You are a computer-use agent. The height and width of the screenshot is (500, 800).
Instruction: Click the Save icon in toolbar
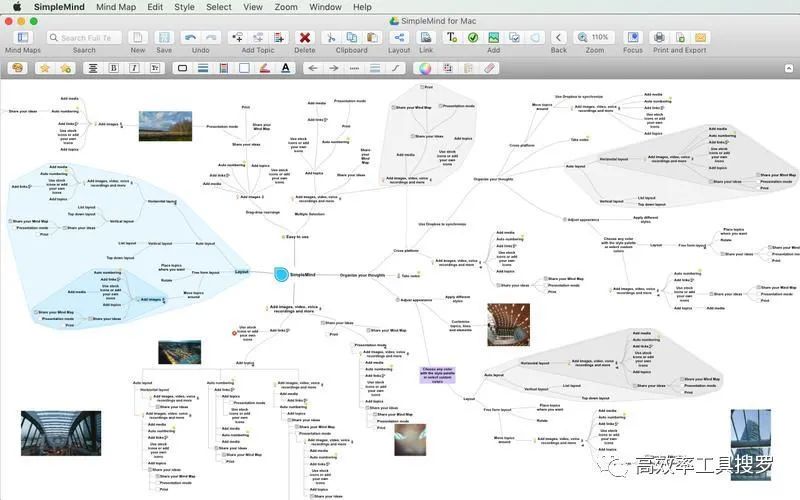163,37
